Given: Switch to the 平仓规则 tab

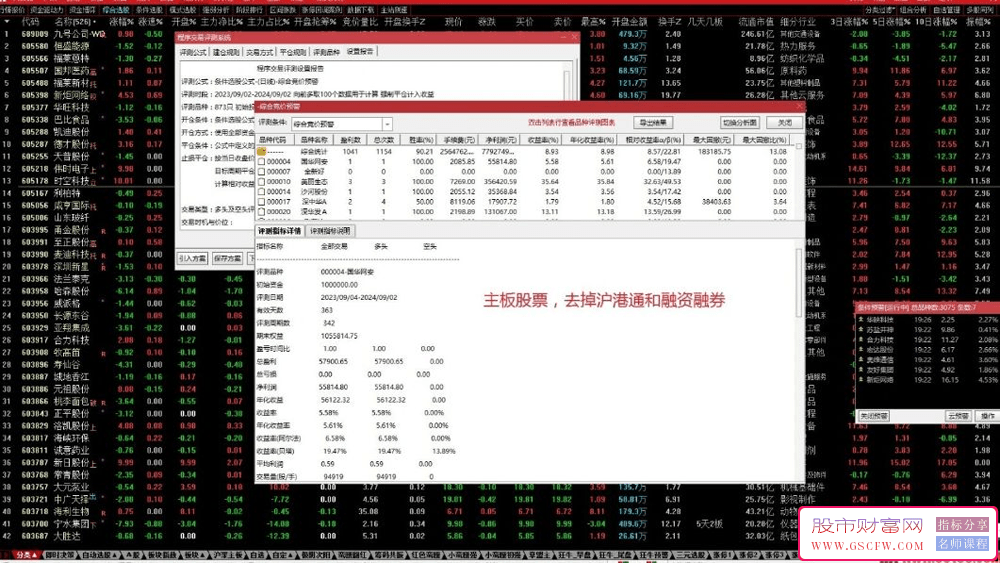Looking at the screenshot, I should coord(292,52).
